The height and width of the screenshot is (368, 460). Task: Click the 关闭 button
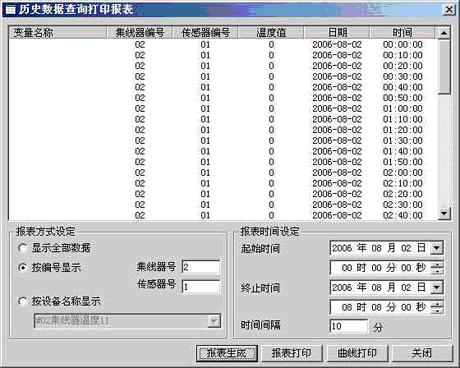click(x=422, y=353)
